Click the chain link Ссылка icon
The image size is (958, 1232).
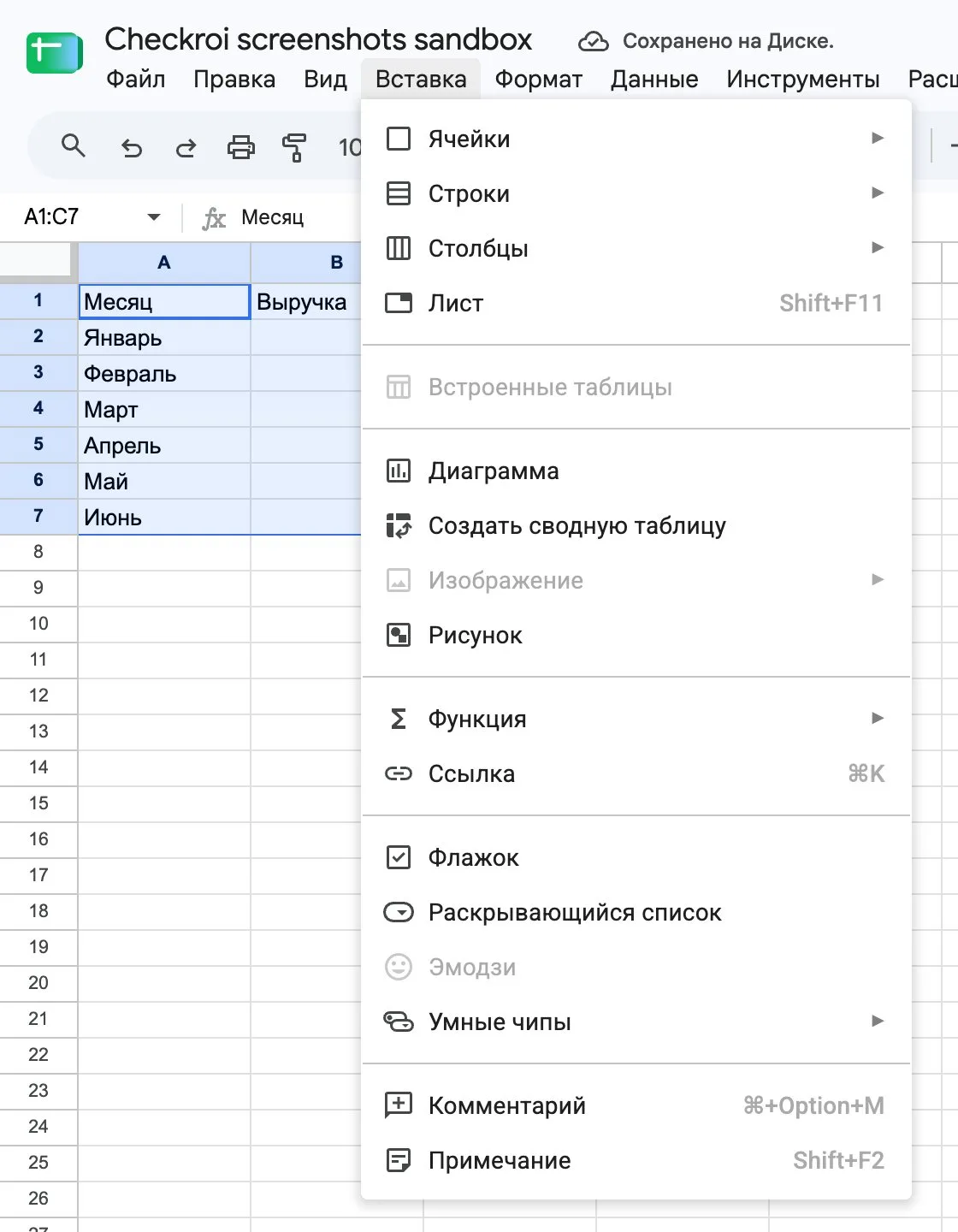[x=399, y=773]
